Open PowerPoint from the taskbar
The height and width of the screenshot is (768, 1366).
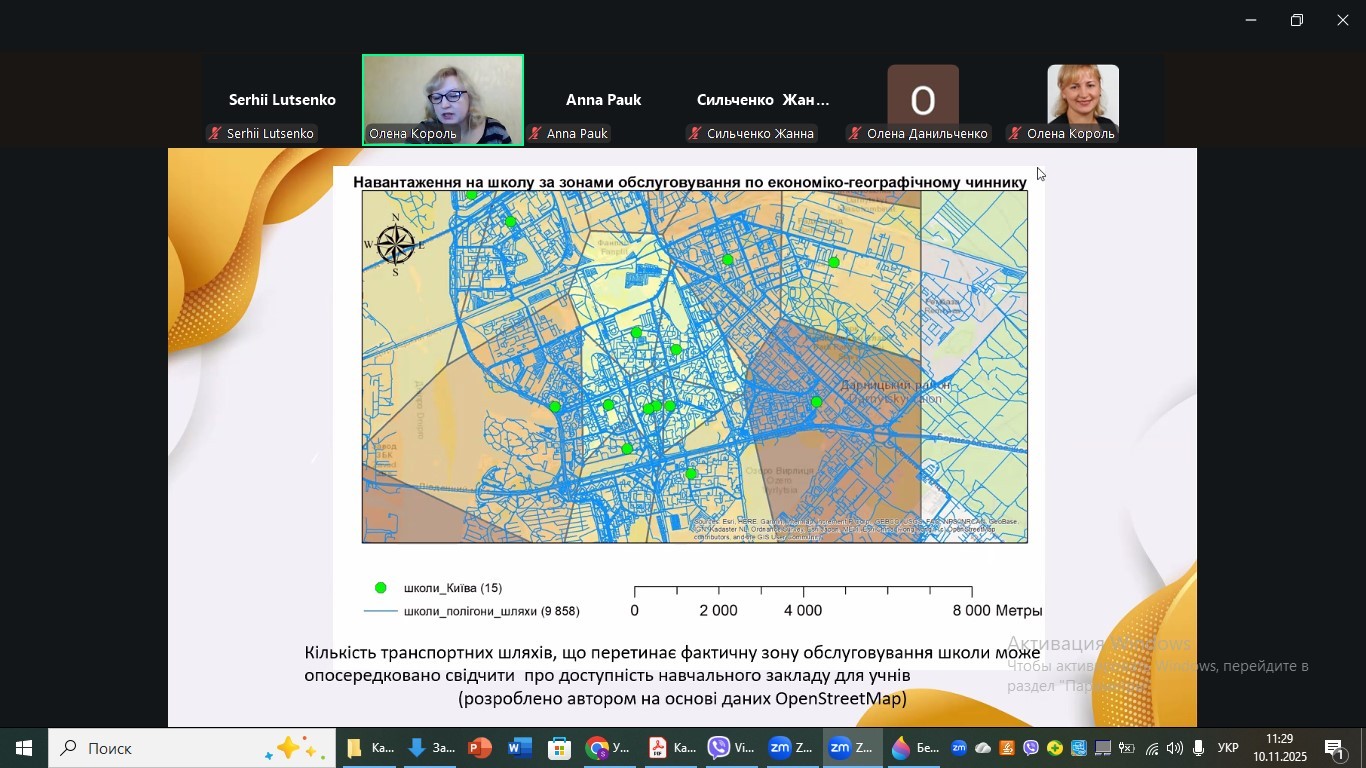[480, 748]
